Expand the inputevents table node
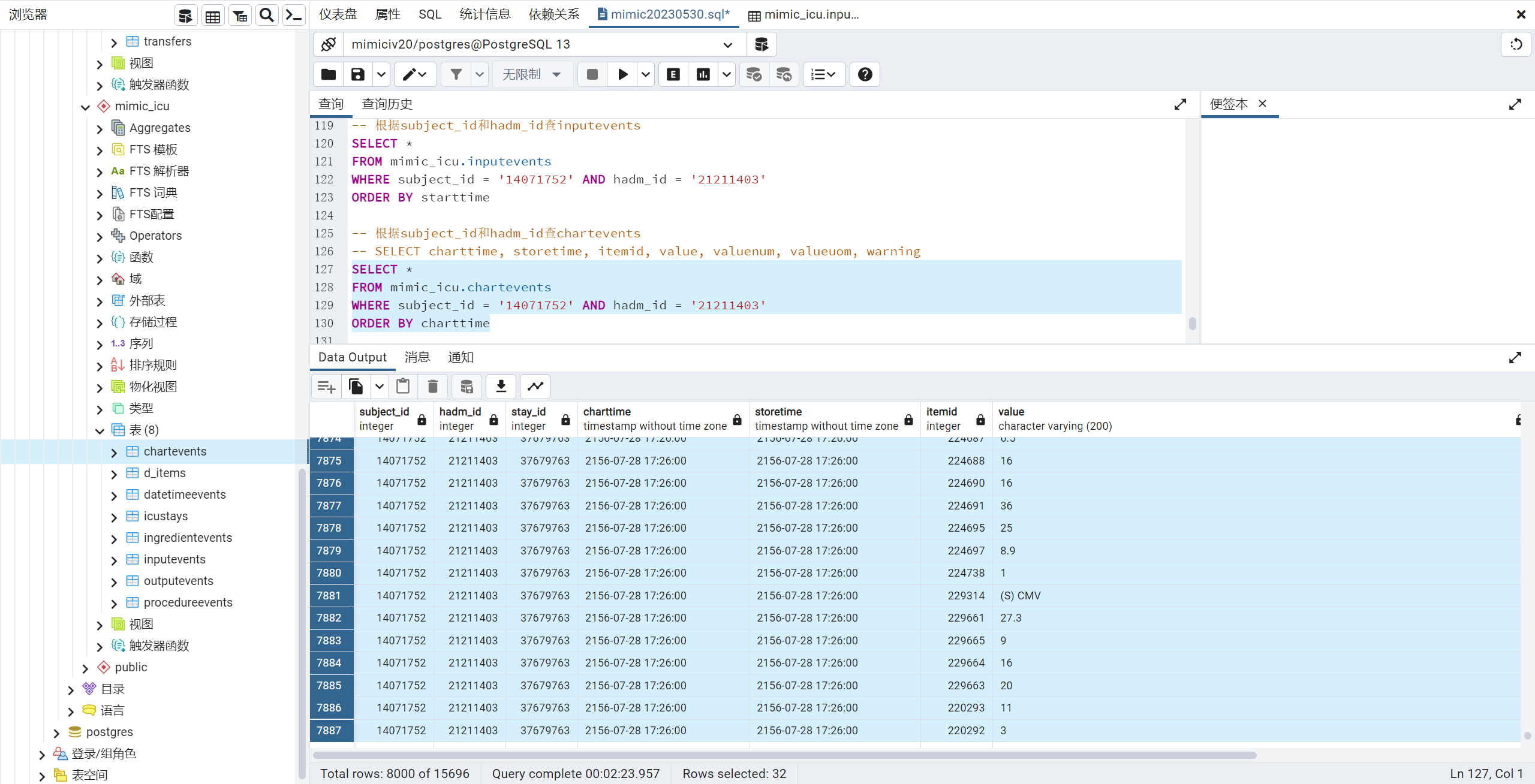This screenshot has width=1535, height=784. pos(114,560)
